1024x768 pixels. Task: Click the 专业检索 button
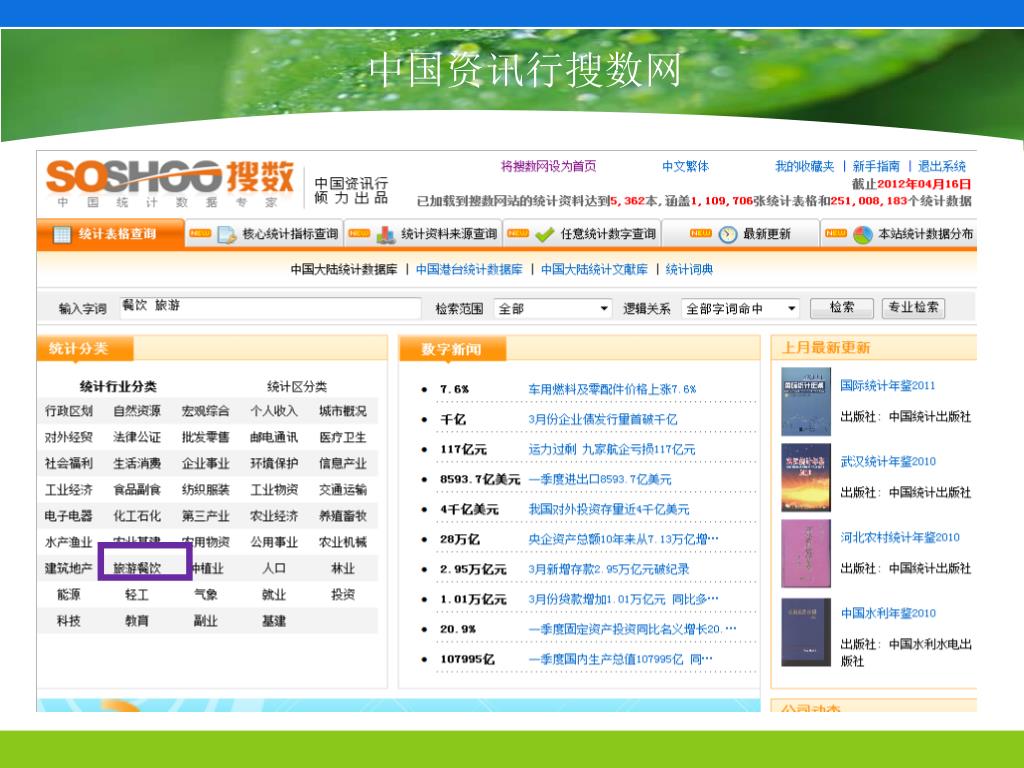click(x=913, y=308)
